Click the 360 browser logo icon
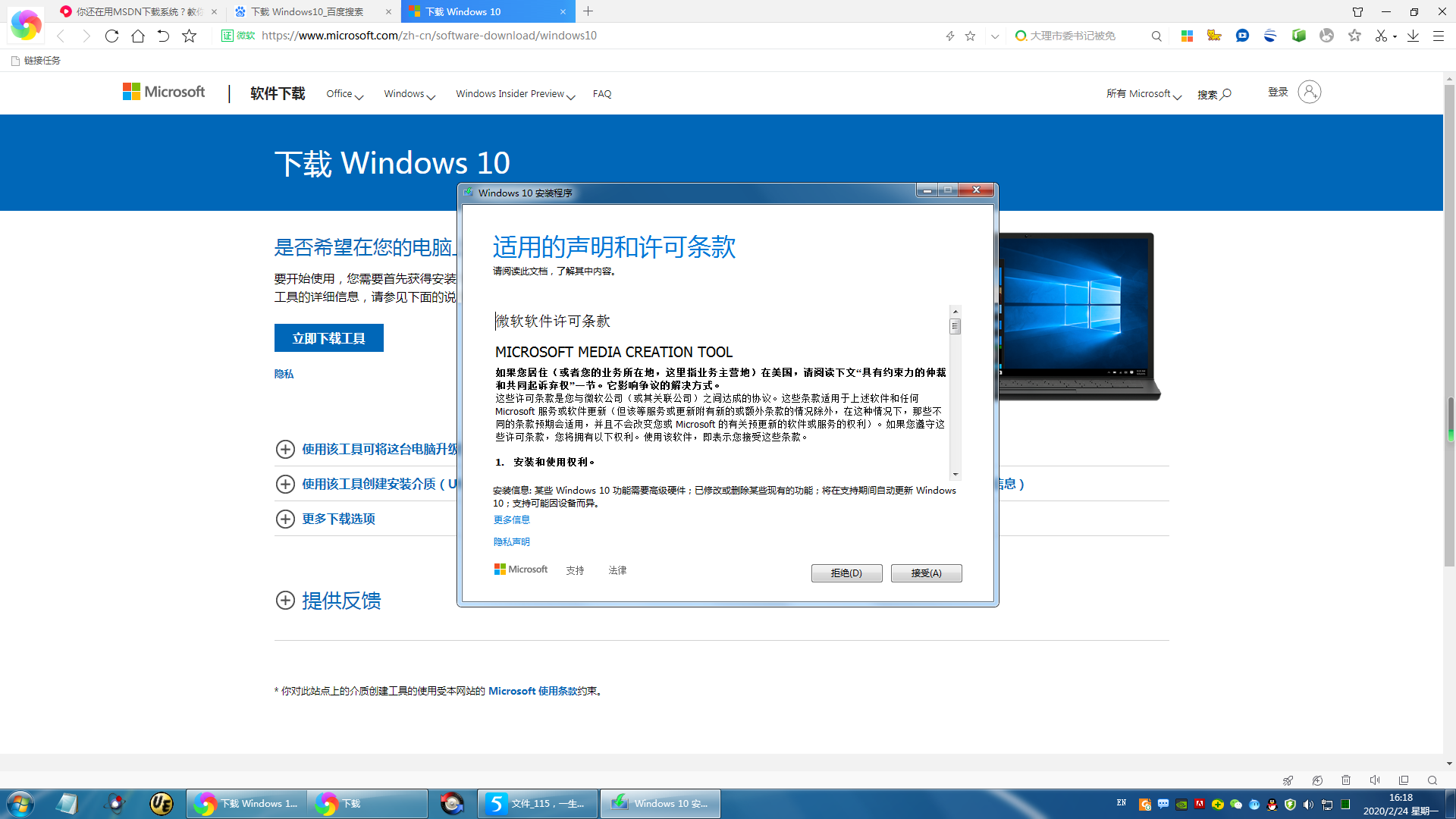This screenshot has height=819, width=1456. [x=26, y=24]
